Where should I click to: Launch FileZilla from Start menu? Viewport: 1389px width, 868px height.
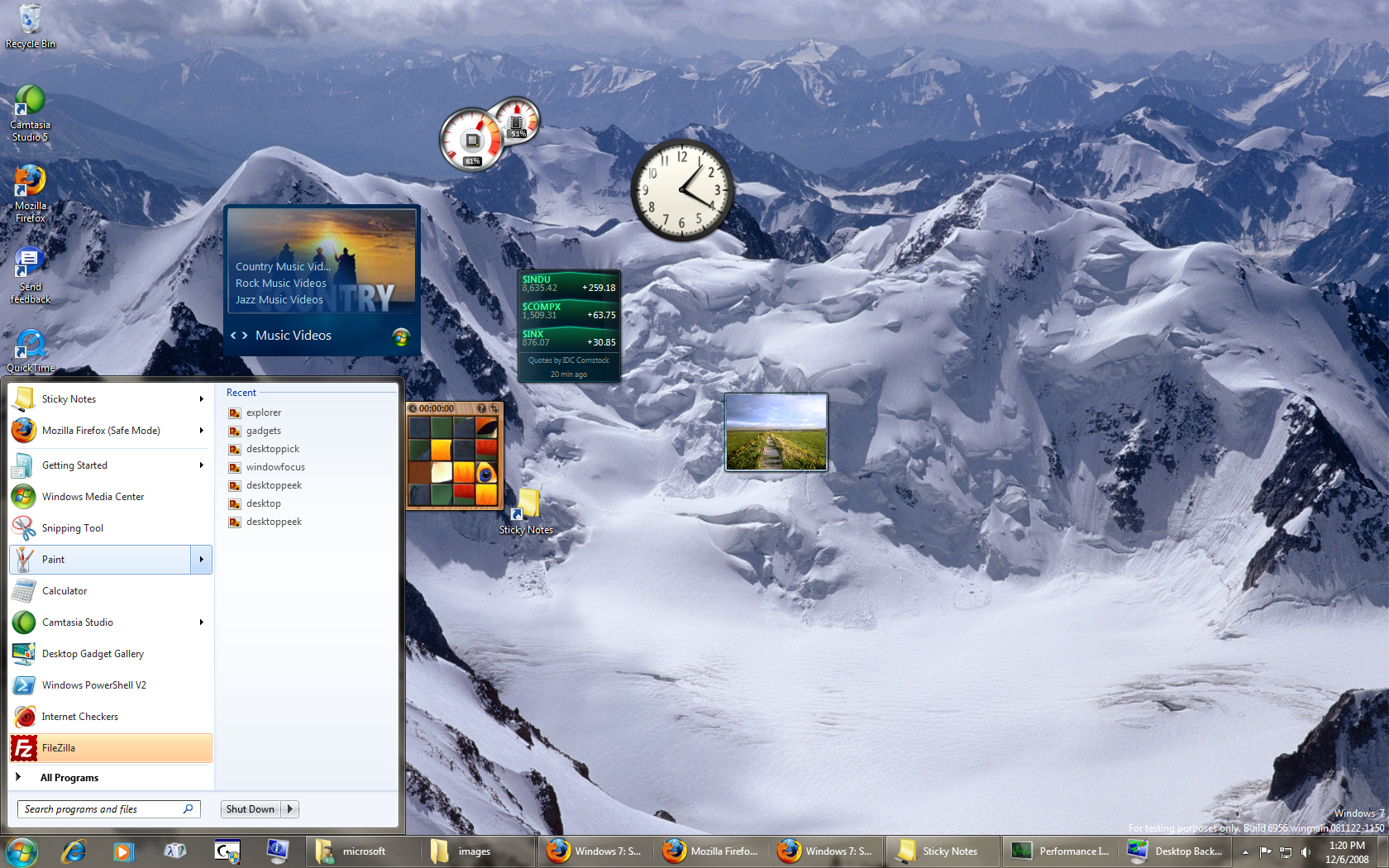tap(111, 748)
